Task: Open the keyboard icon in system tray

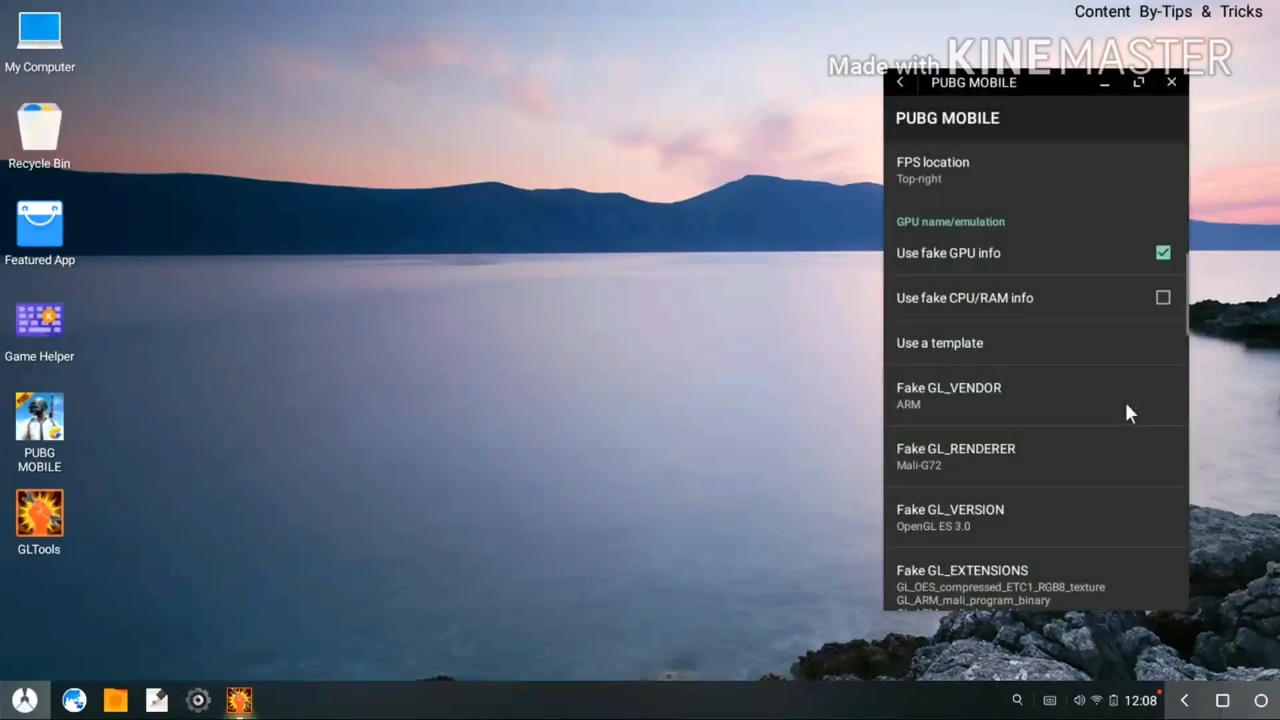Action: (x=1049, y=701)
